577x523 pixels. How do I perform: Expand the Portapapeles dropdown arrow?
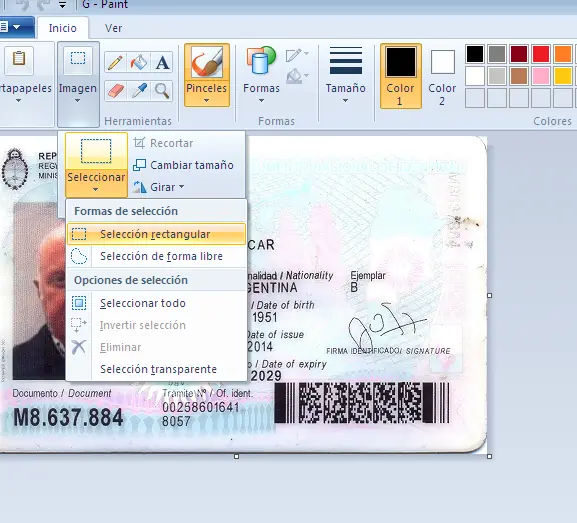tap(18, 100)
